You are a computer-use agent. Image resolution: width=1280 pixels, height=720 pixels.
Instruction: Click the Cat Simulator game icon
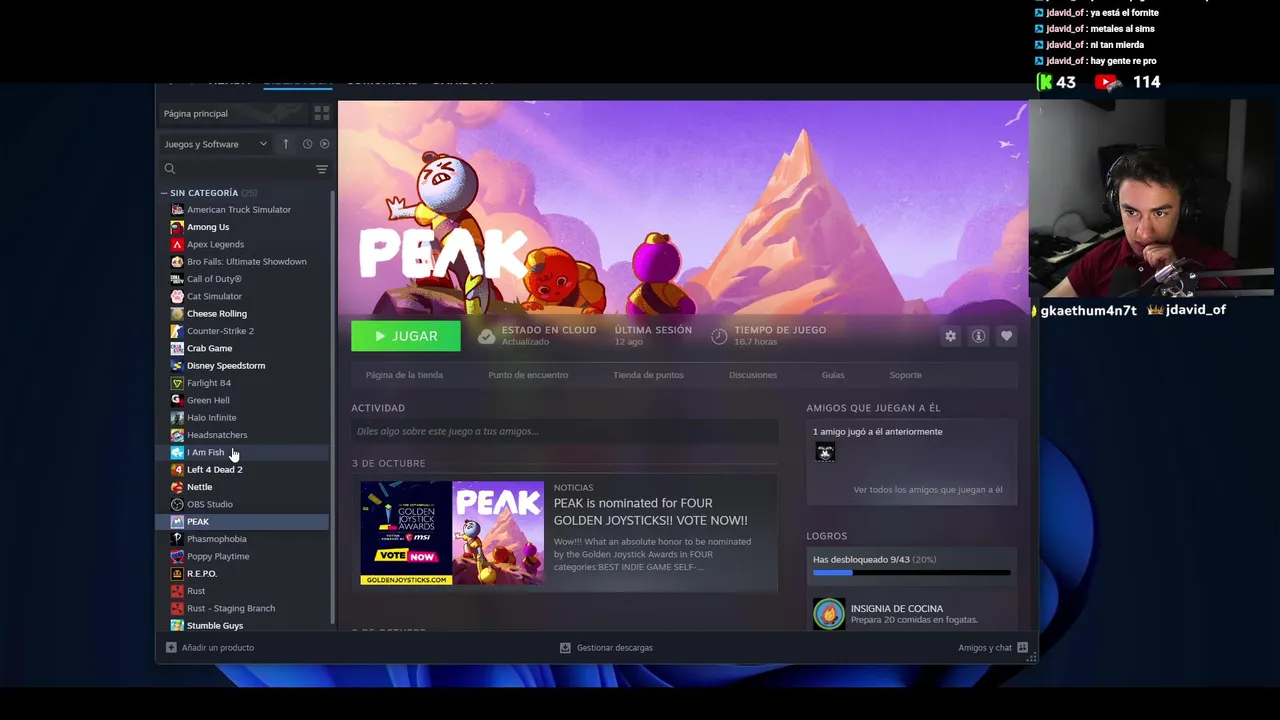[177, 296]
